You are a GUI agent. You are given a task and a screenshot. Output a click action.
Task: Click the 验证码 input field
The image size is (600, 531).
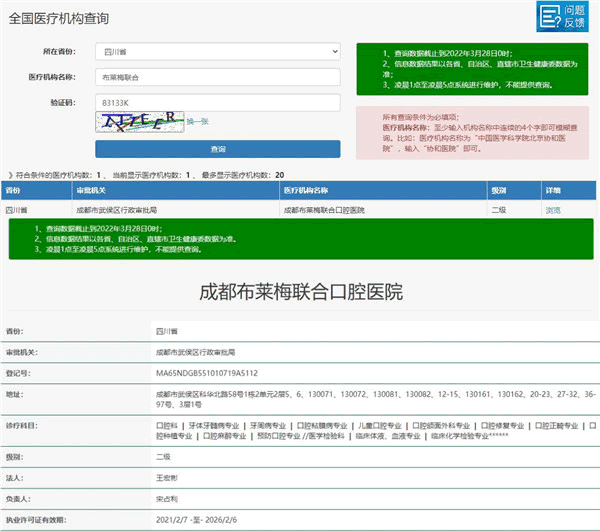[x=218, y=103]
